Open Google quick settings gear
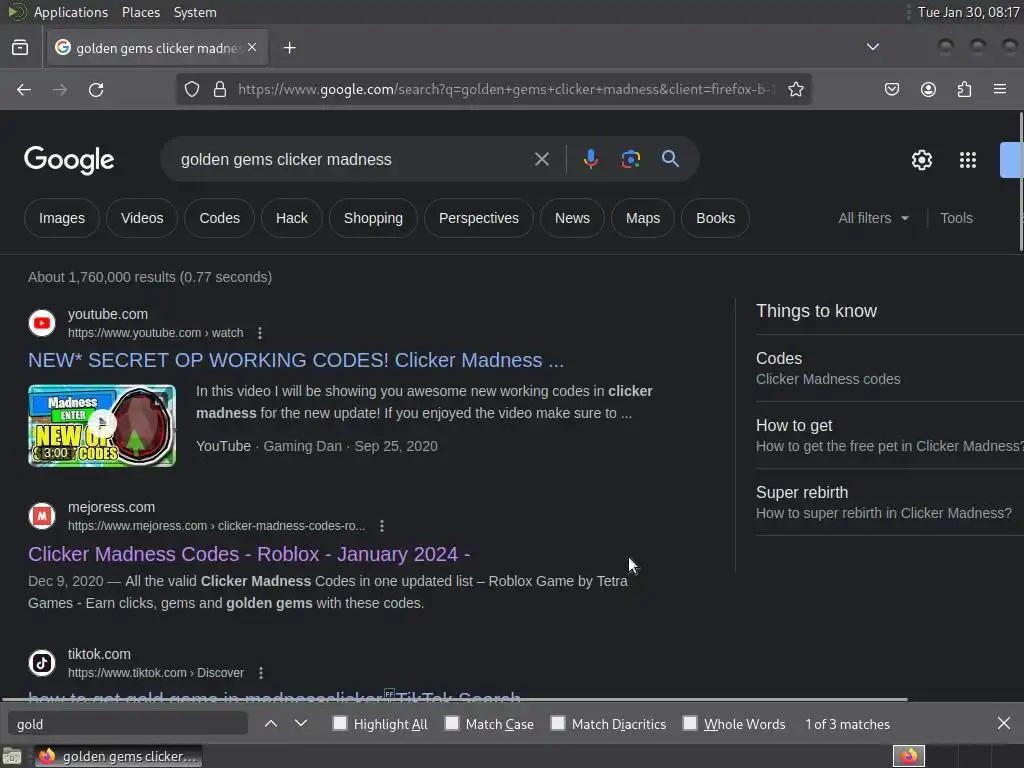 (x=921, y=160)
